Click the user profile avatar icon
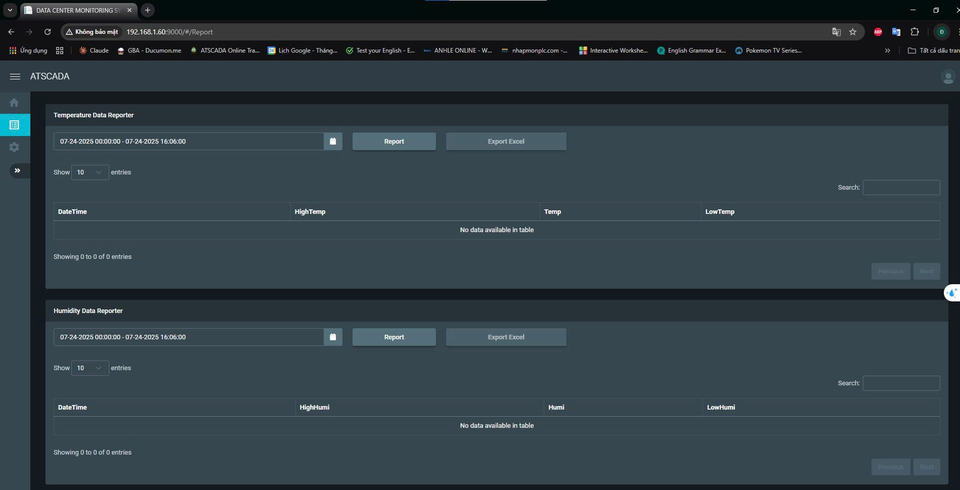 [947, 77]
